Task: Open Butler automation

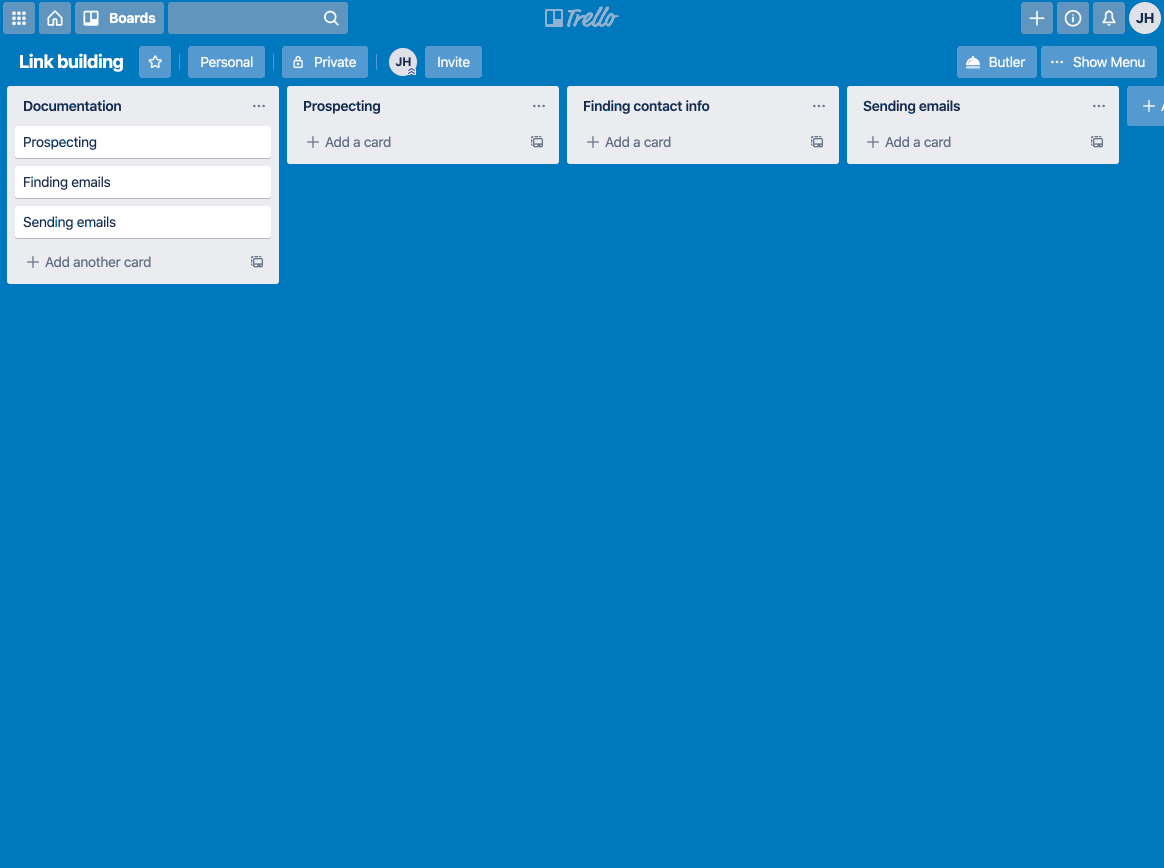Action: click(996, 62)
